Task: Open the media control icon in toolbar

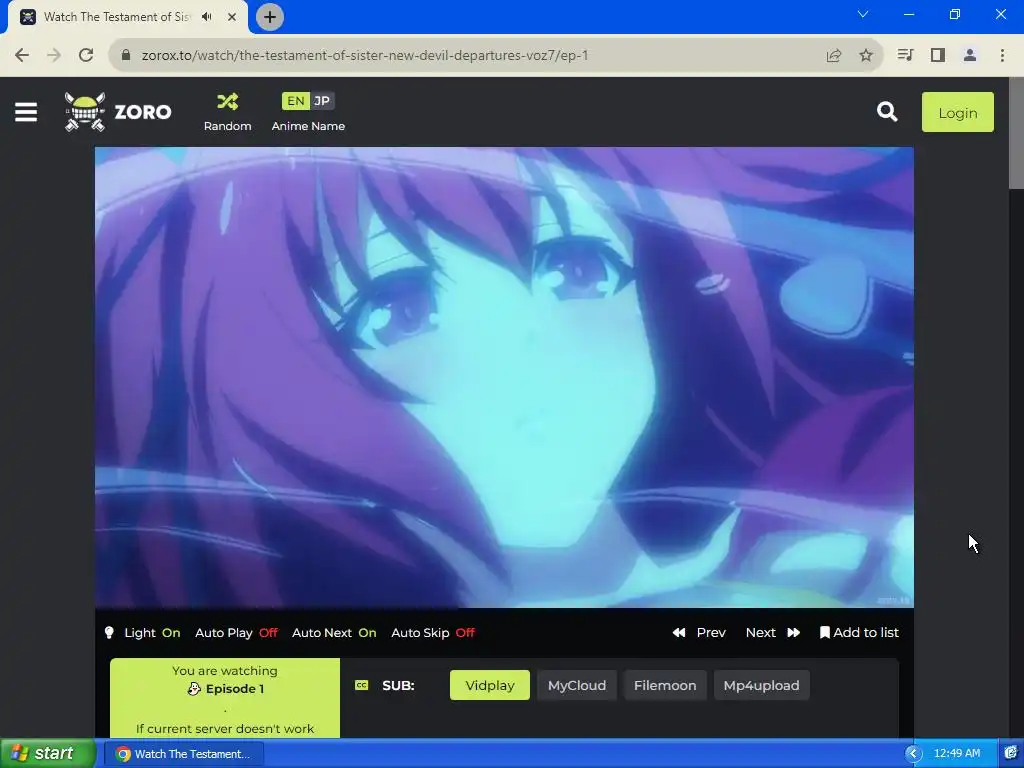Action: 905,56
